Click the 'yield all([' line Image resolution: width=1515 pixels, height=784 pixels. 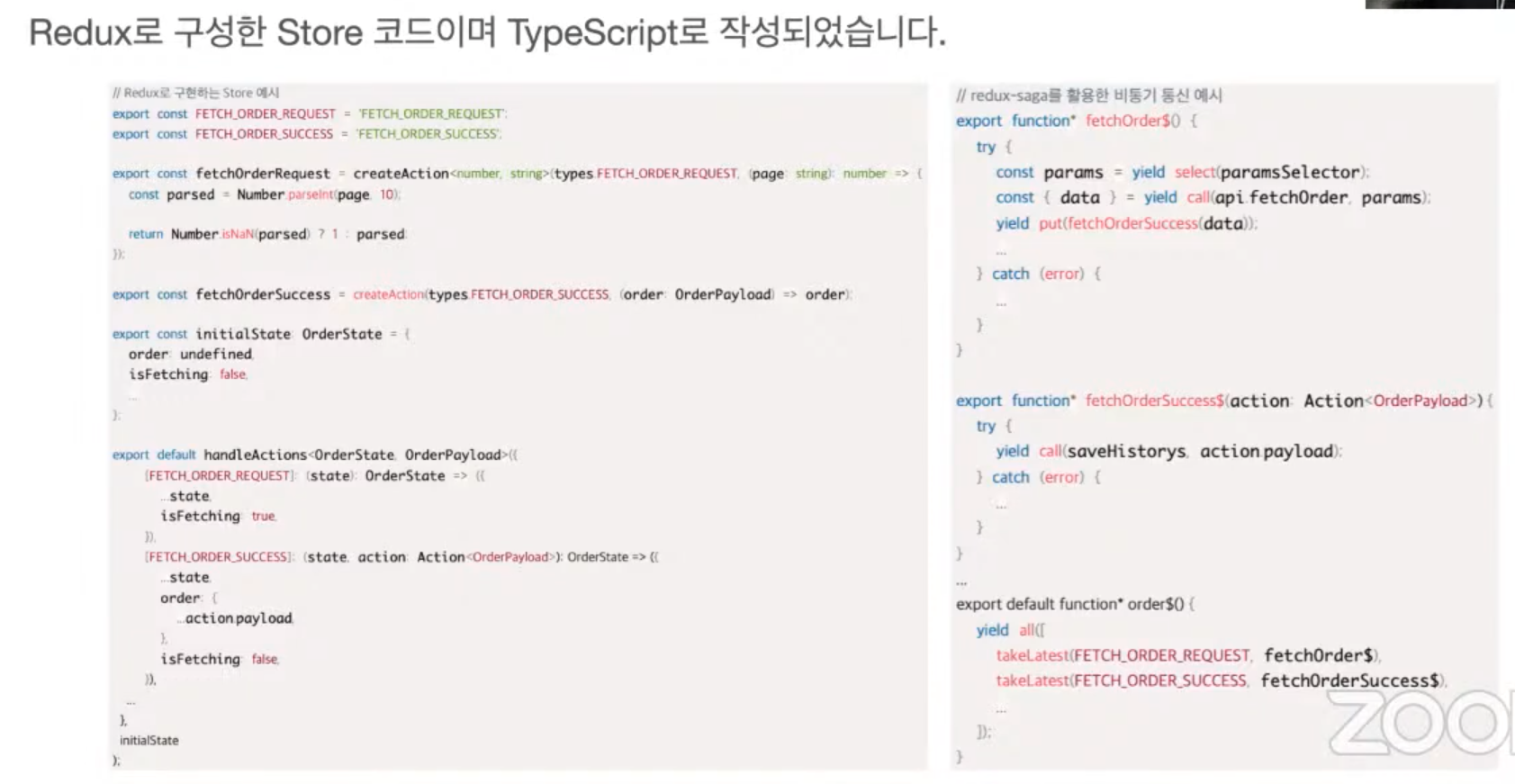coord(1010,630)
